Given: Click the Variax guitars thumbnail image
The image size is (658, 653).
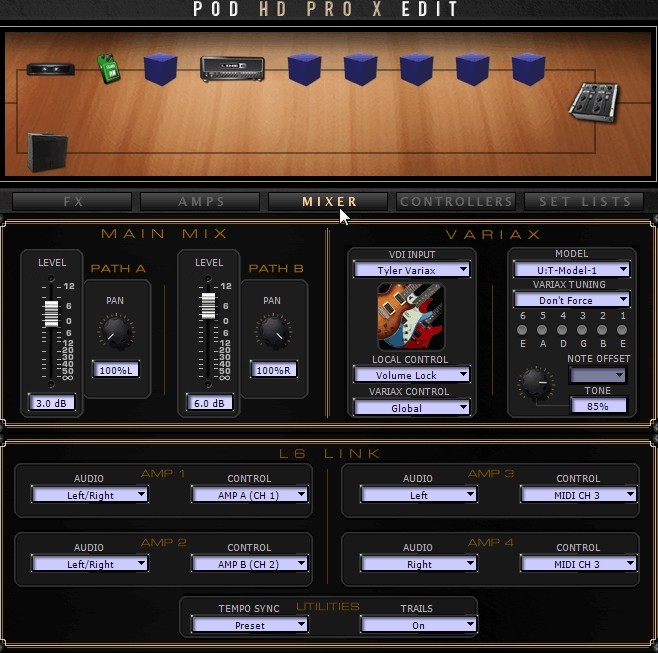Looking at the screenshot, I should [411, 316].
